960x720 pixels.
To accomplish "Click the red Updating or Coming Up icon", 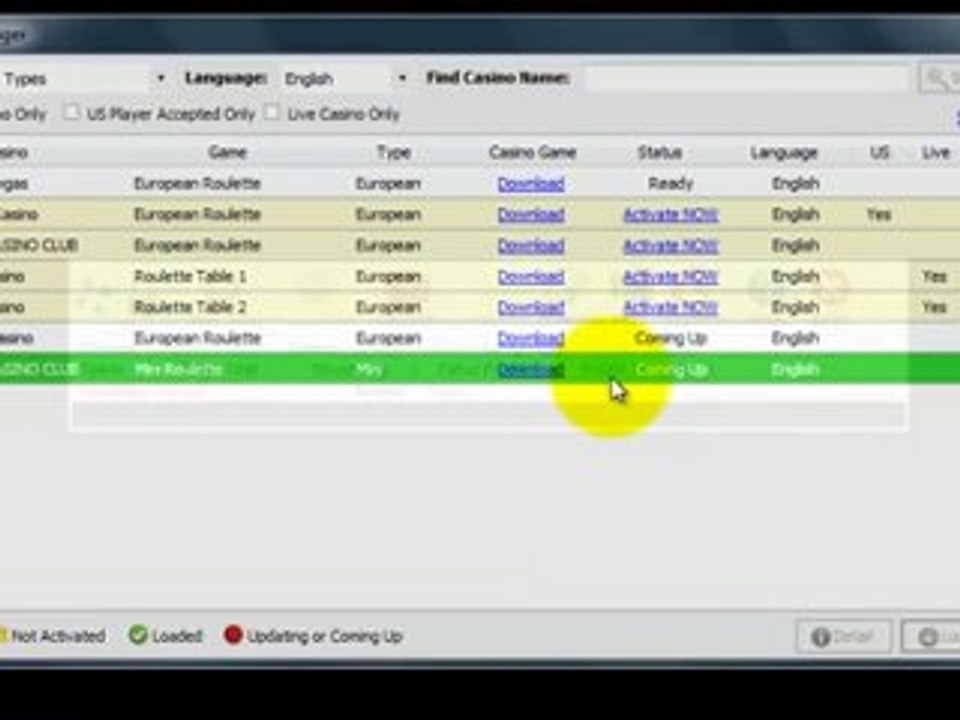I will coord(233,635).
